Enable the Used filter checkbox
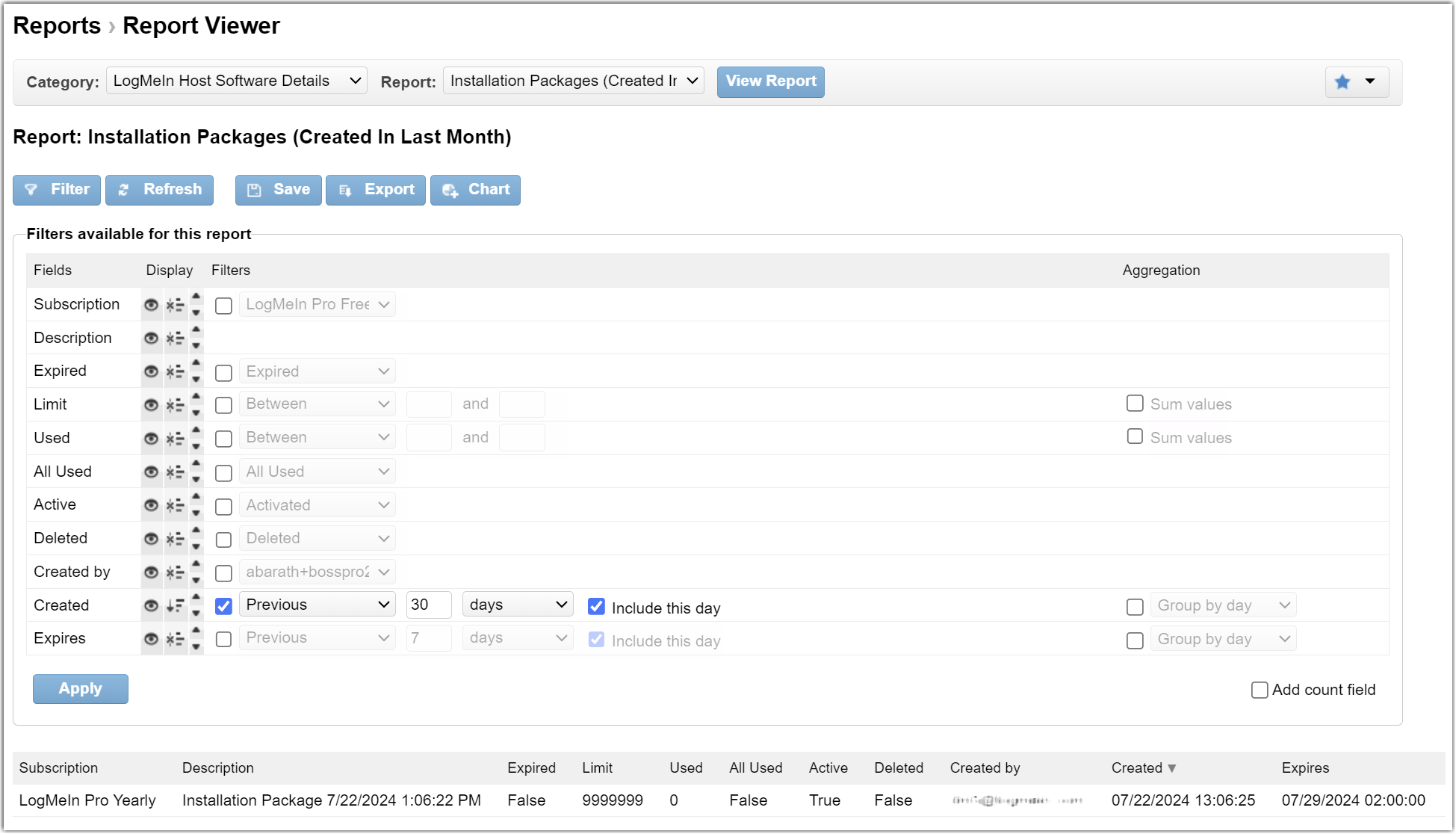The image size is (1456, 834). click(223, 439)
